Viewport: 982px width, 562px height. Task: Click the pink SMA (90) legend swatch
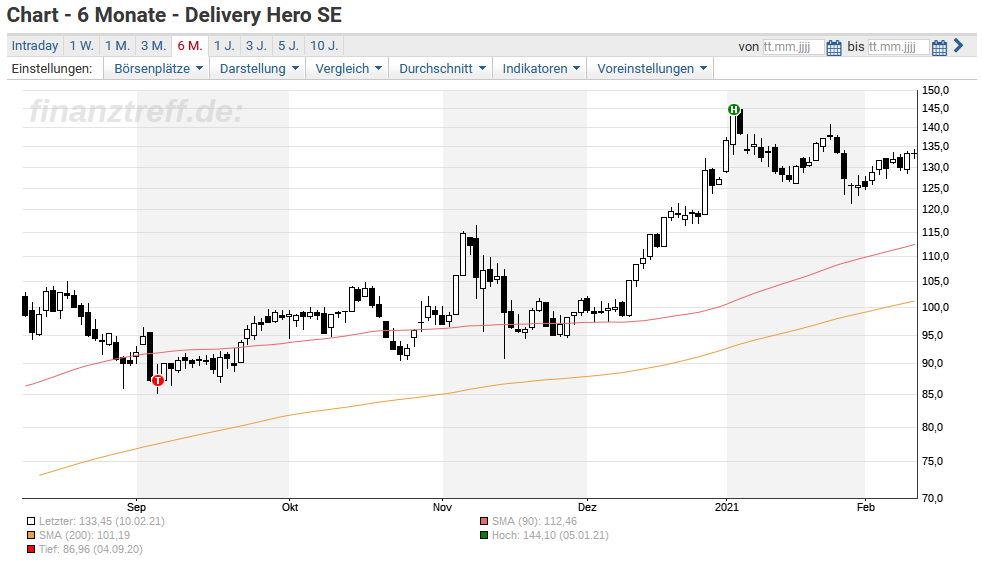coord(483,521)
